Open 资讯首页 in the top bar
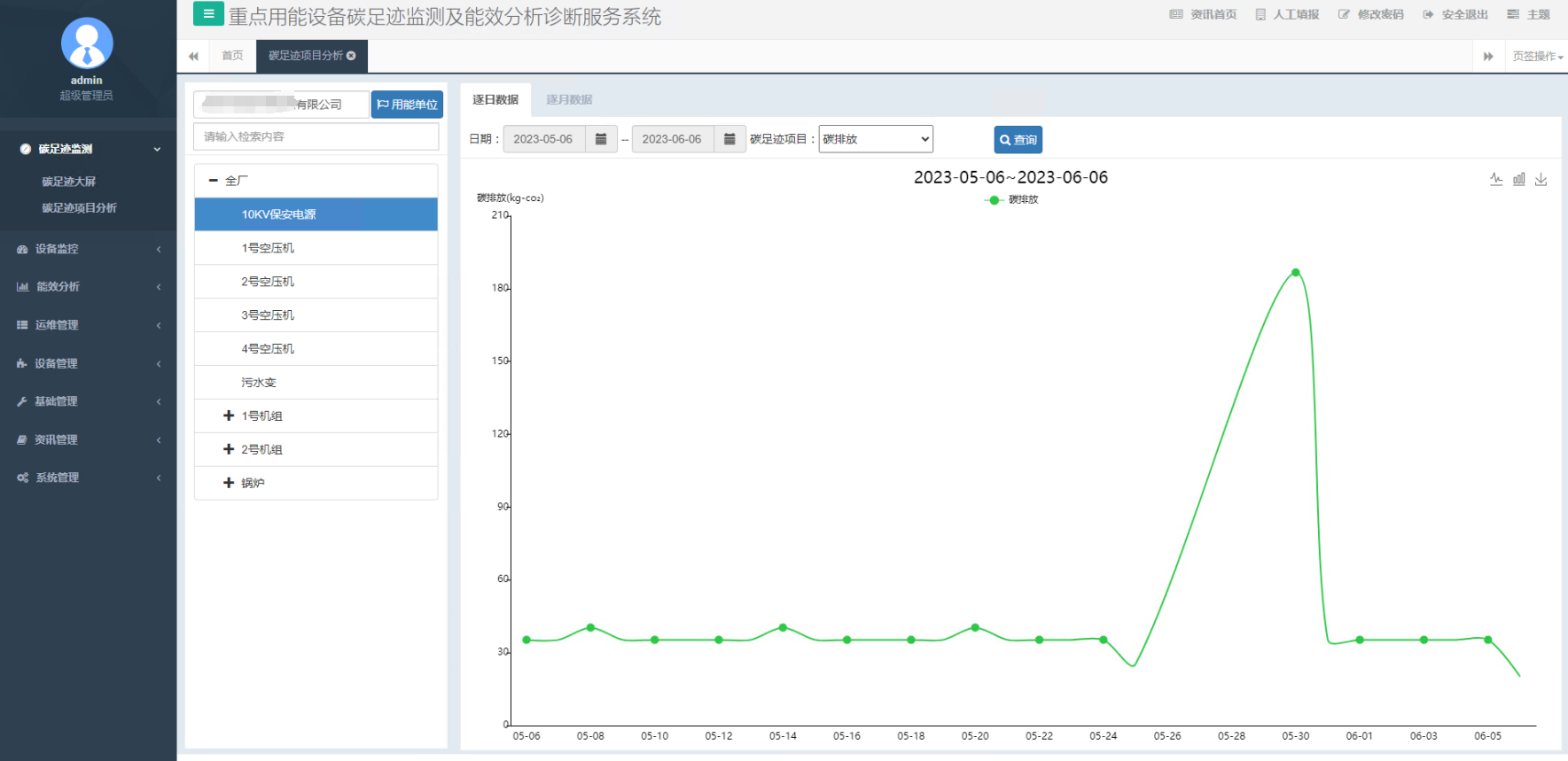Viewport: 1568px width, 761px height. pyautogui.click(x=1203, y=14)
